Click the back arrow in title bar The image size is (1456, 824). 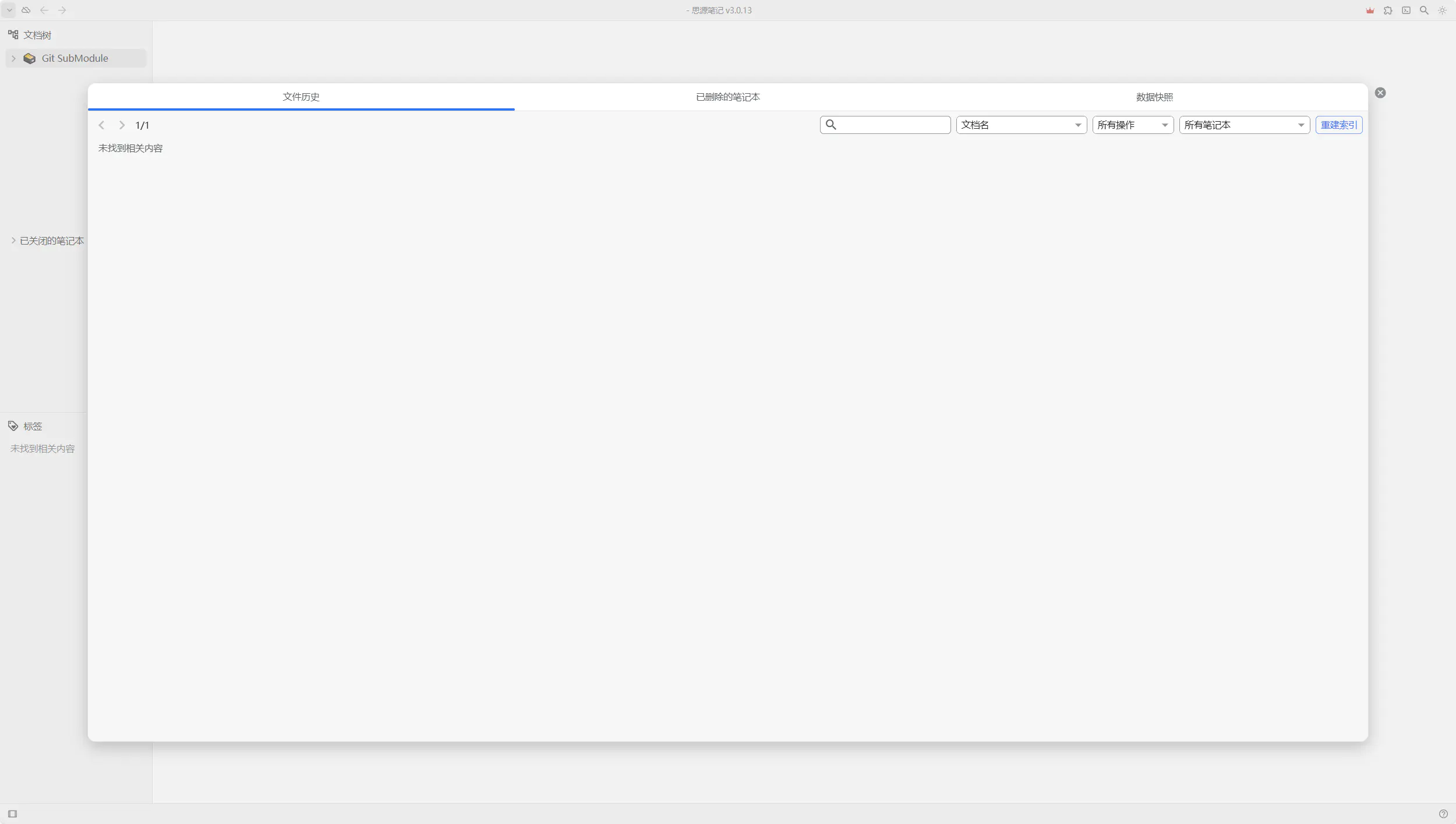click(44, 10)
